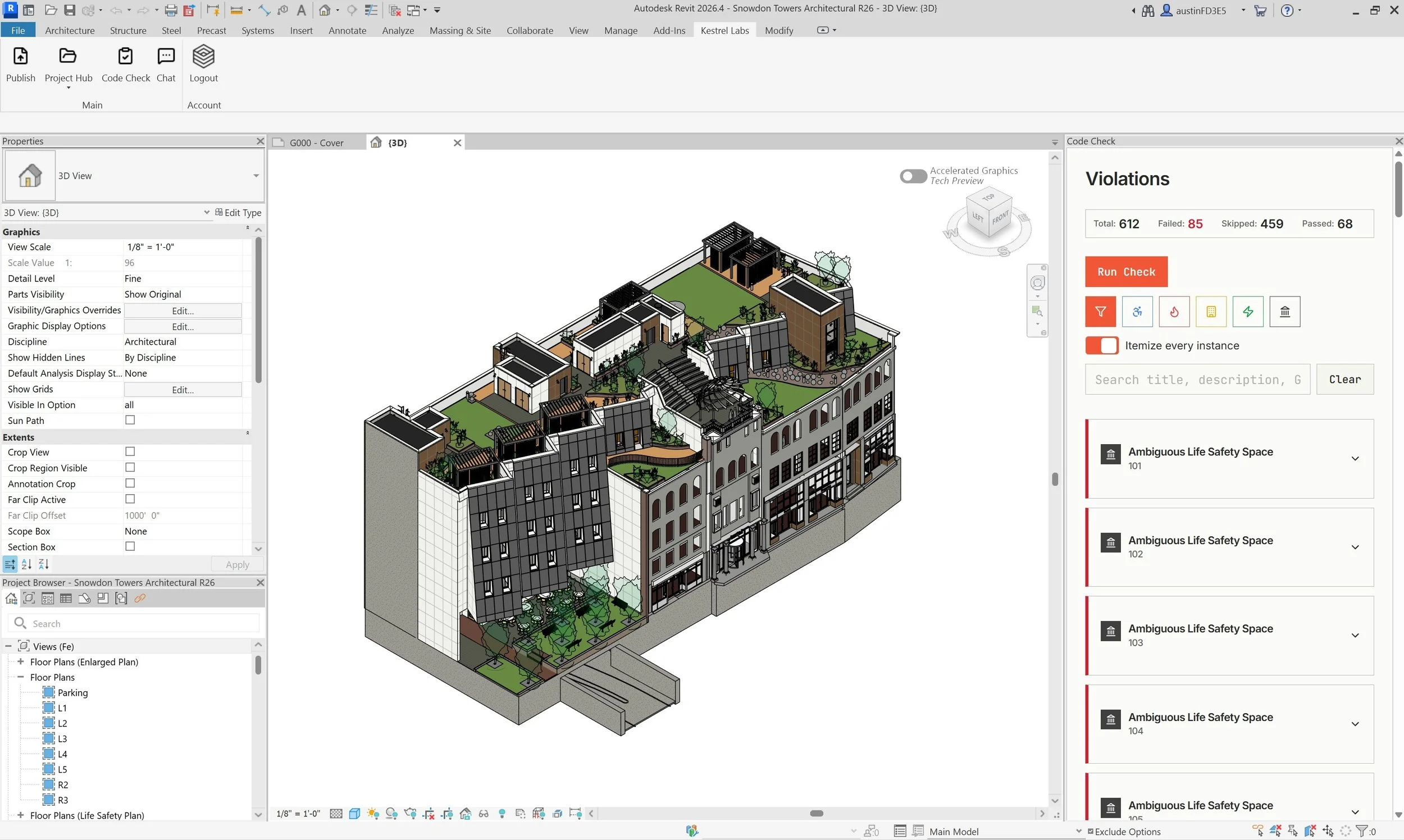This screenshot has height=840, width=1404.
Task: Click the Publish icon in Kestrel Labs ribbon
Action: pyautogui.click(x=20, y=65)
